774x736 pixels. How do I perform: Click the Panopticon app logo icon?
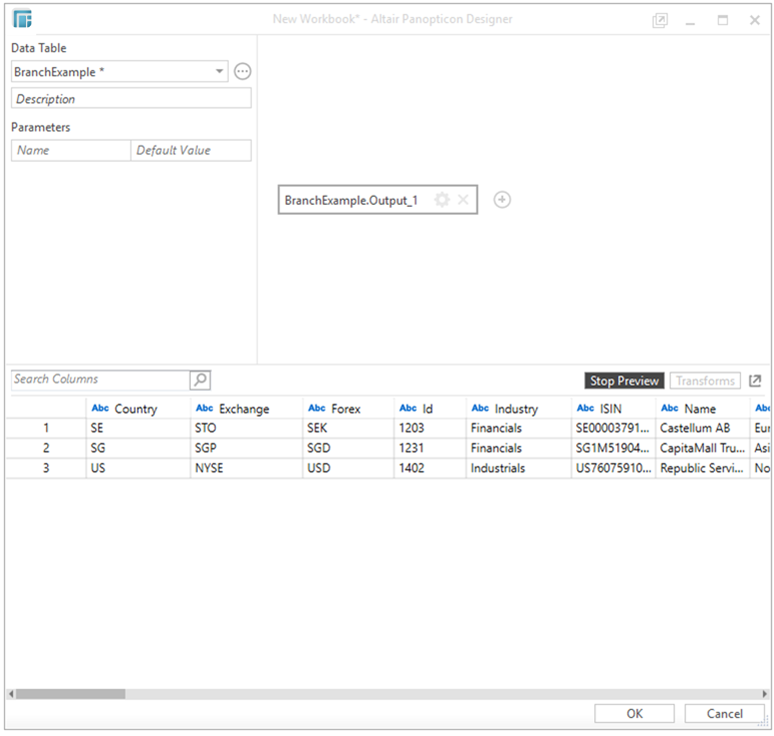(x=23, y=20)
